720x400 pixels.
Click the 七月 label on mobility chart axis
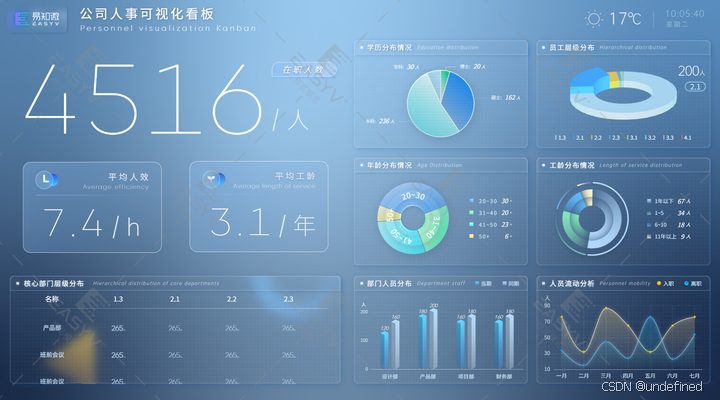coord(694,376)
